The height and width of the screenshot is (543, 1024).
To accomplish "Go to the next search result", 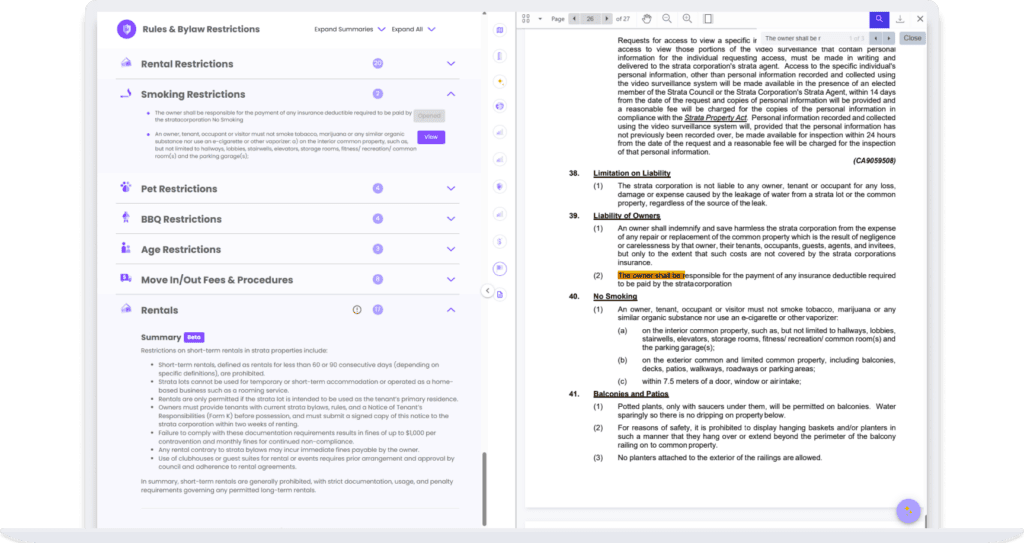I will click(x=888, y=38).
